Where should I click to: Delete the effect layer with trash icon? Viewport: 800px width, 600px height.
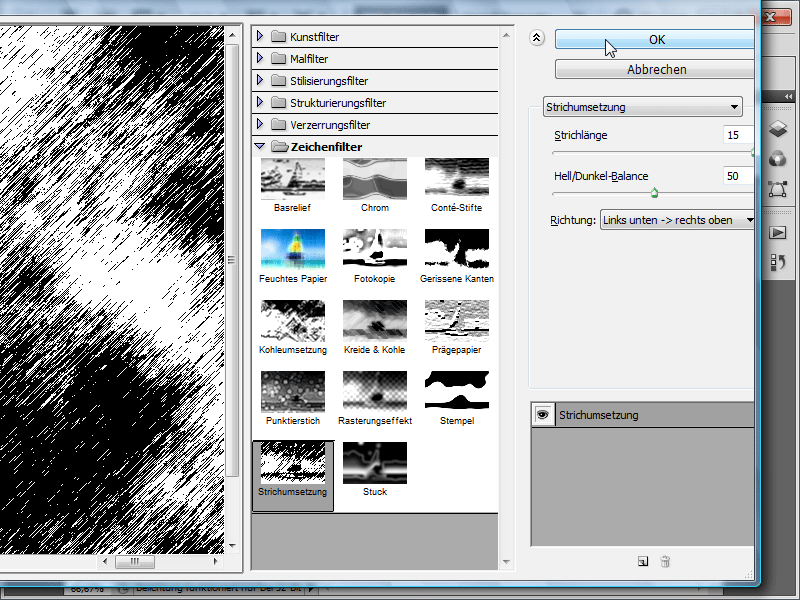[x=665, y=562]
